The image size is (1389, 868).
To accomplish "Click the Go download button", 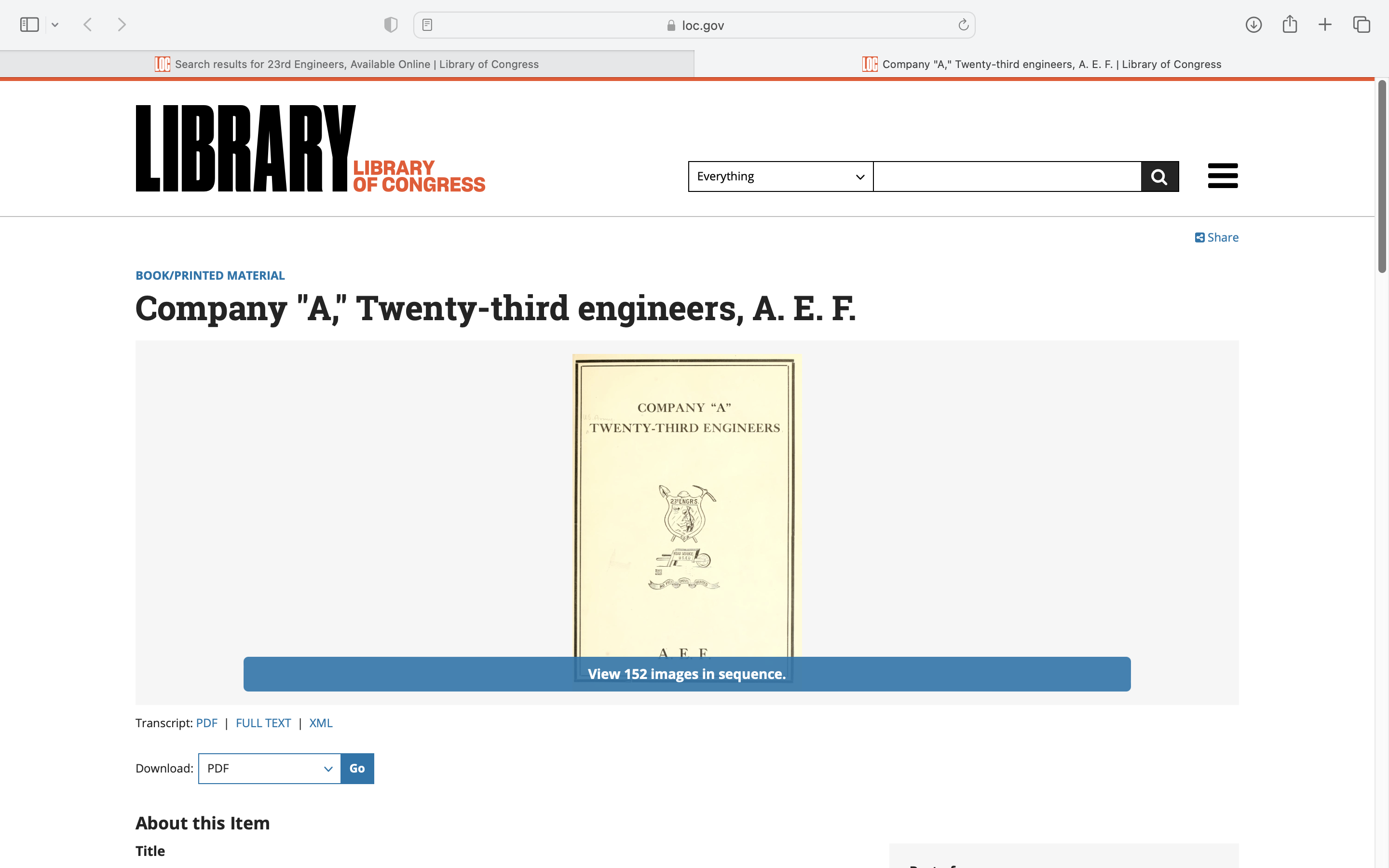I will point(357,768).
